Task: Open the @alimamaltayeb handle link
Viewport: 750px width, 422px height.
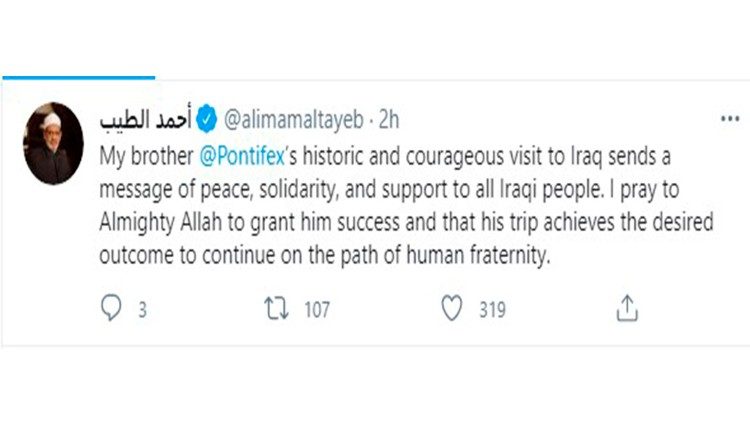Action: [x=289, y=122]
